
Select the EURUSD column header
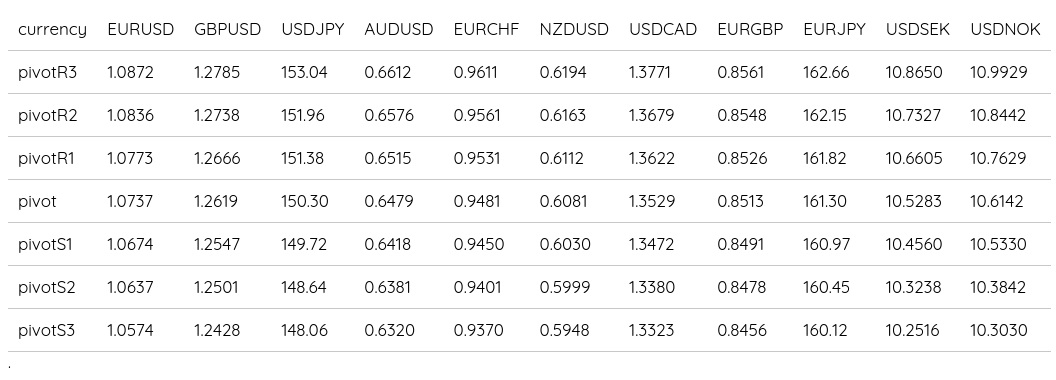pos(141,30)
